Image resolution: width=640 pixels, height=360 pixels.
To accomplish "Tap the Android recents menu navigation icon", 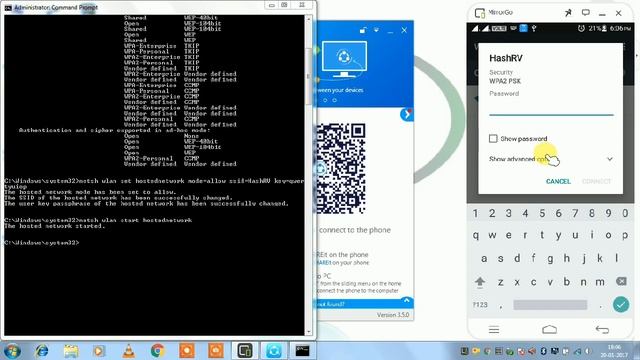I will click(494, 329).
